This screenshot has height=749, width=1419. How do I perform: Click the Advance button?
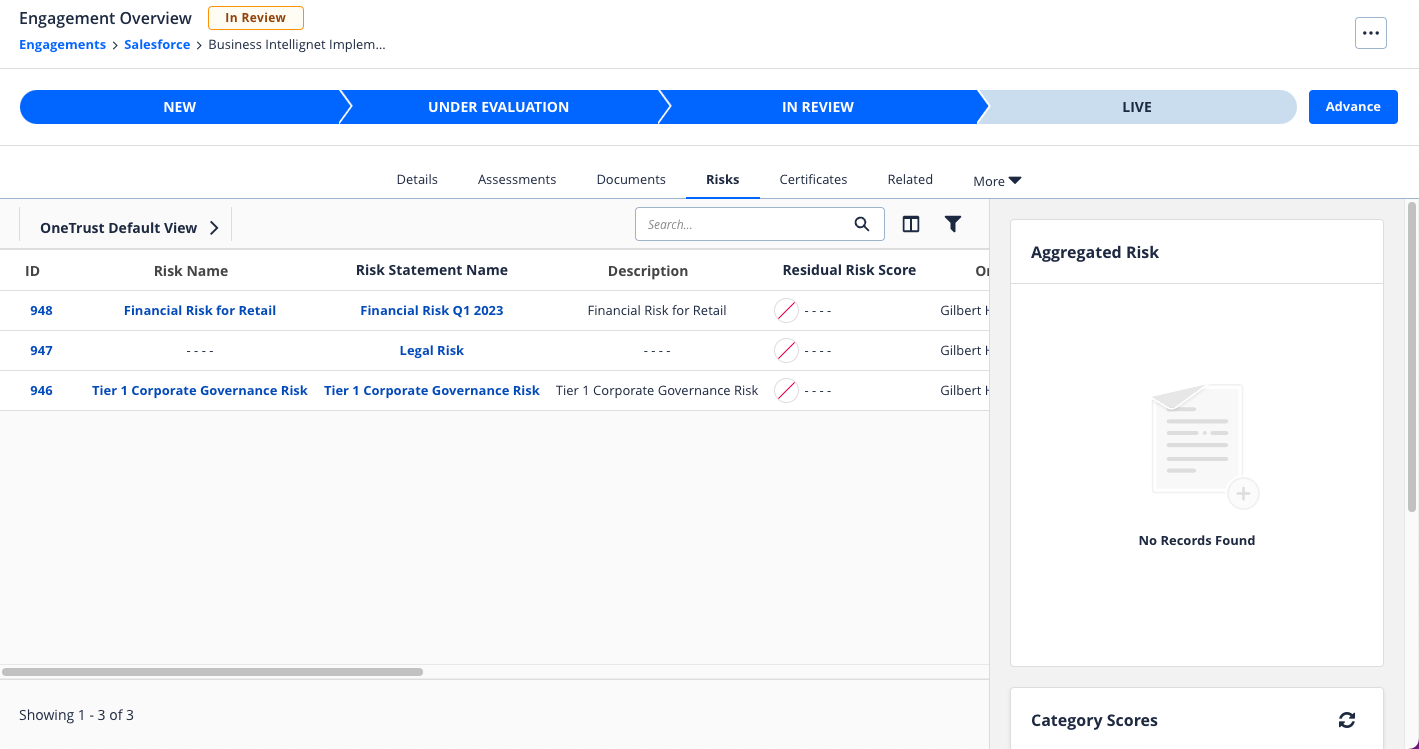coord(1353,107)
